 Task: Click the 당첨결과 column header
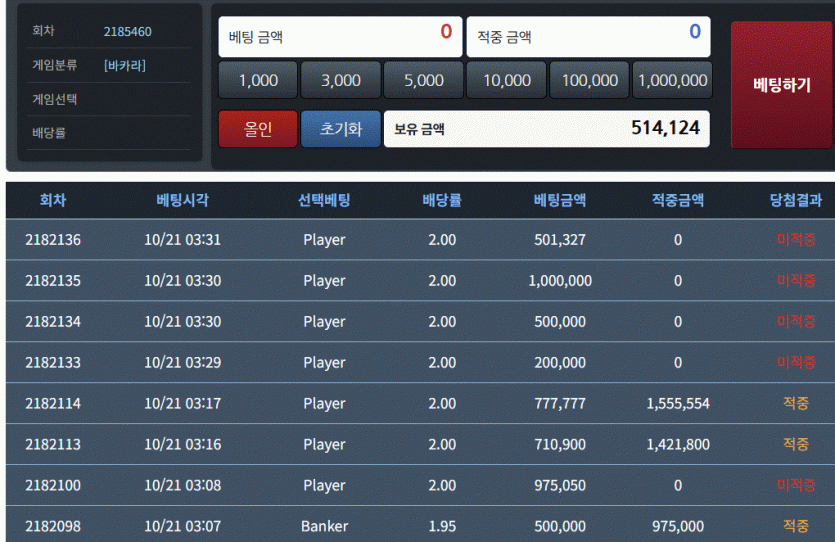click(x=796, y=200)
